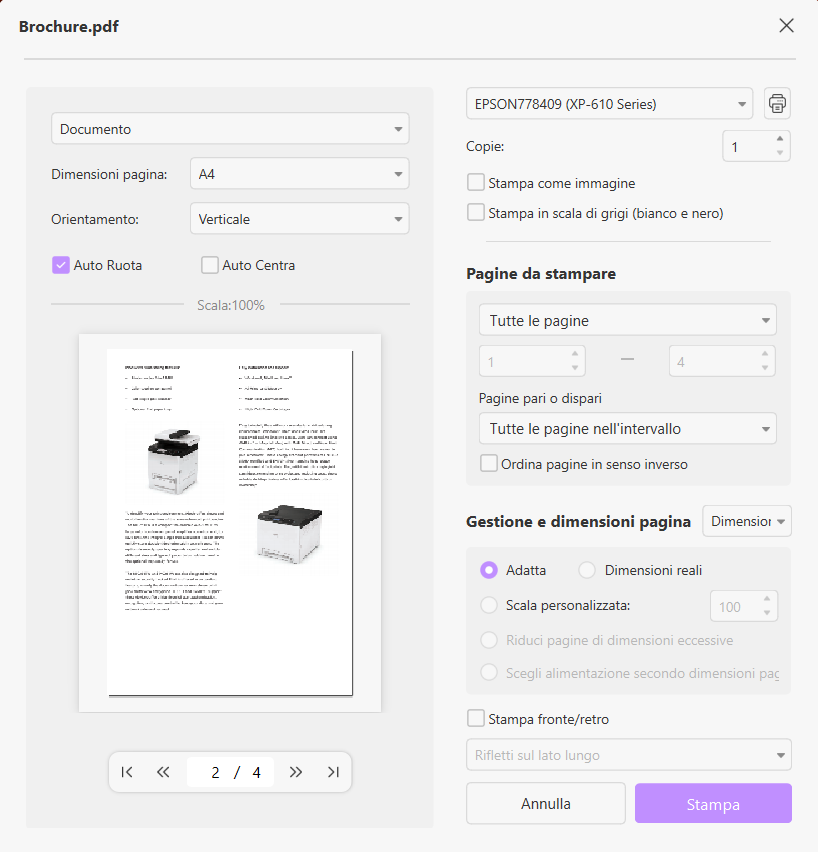Viewport: 818px width, 852px height.
Task: Click the Annulla button
Action: 546,803
